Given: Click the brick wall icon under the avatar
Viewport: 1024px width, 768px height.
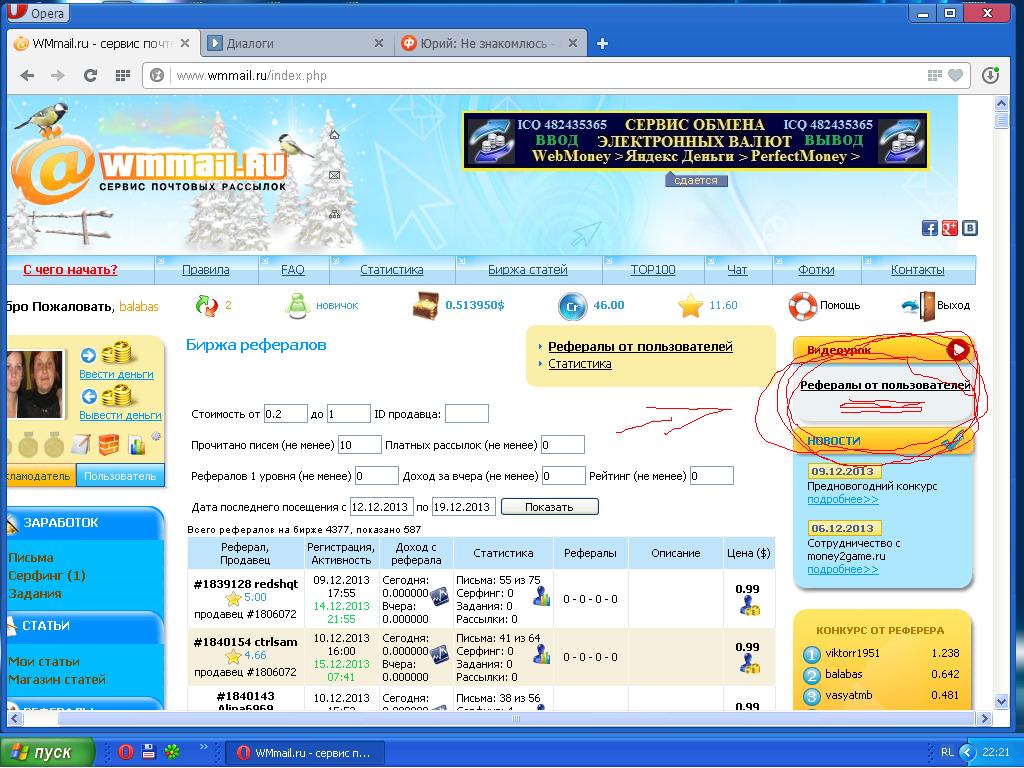Looking at the screenshot, I should click(108, 445).
